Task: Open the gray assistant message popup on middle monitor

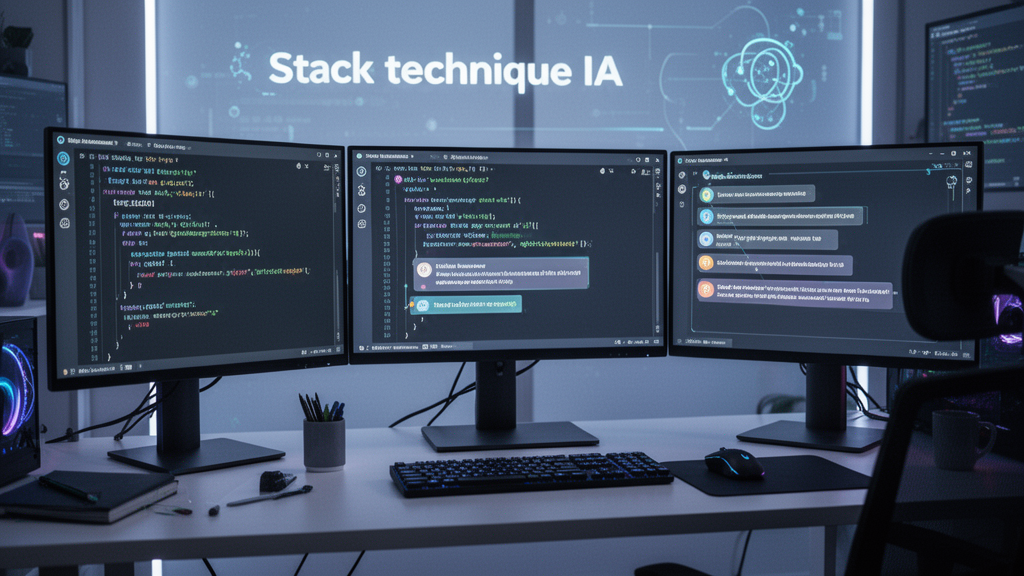Action: [x=501, y=274]
